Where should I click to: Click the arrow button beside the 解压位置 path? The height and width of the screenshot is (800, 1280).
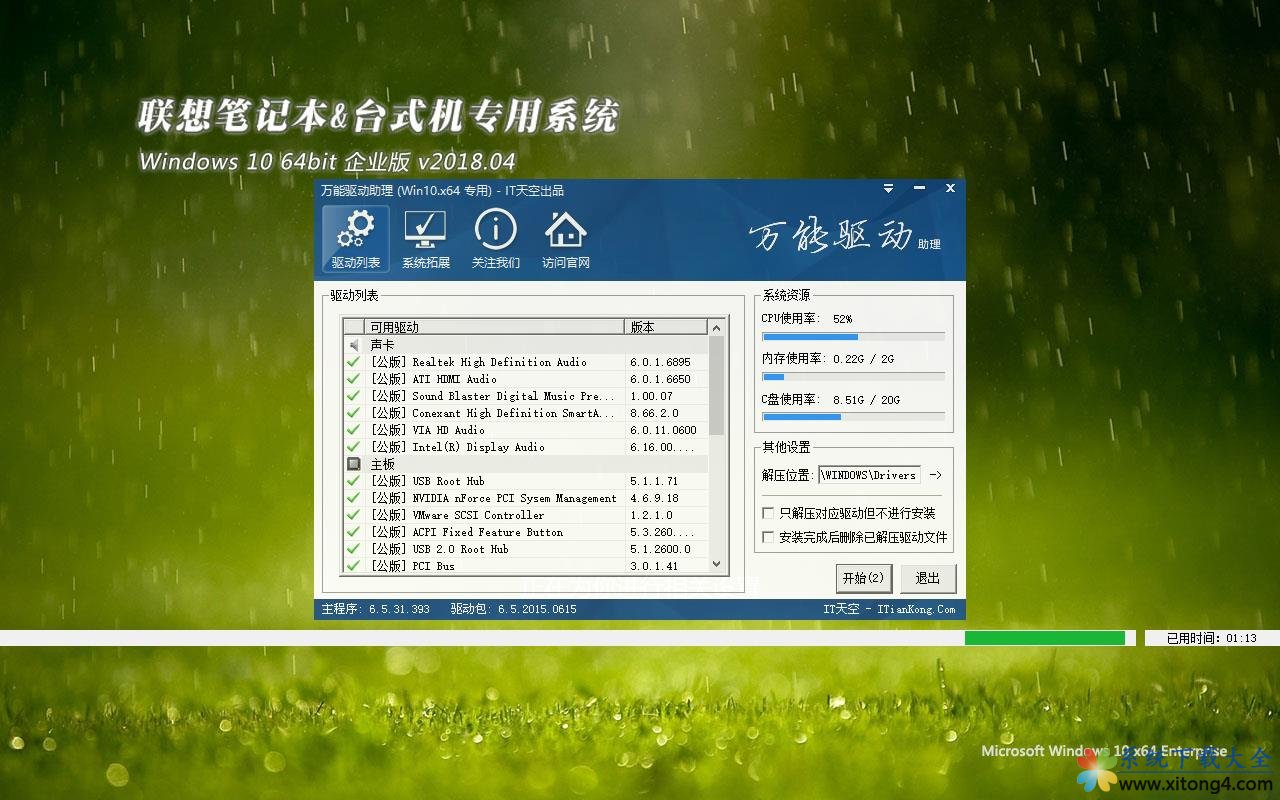[x=936, y=475]
